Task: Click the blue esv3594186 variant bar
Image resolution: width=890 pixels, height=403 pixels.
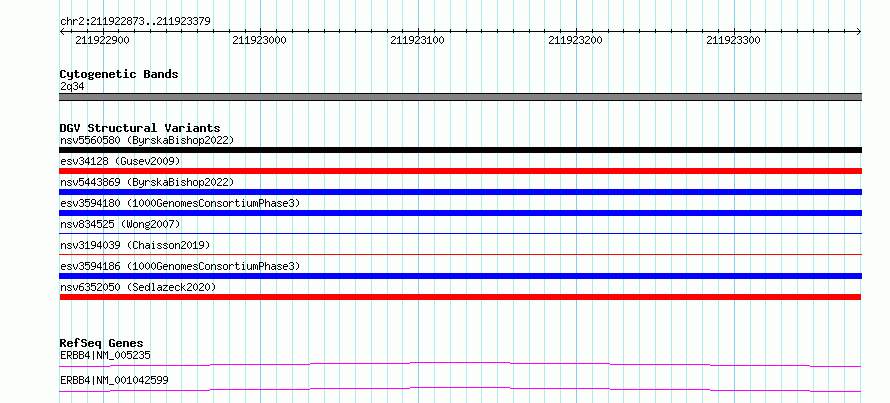Action: click(460, 276)
